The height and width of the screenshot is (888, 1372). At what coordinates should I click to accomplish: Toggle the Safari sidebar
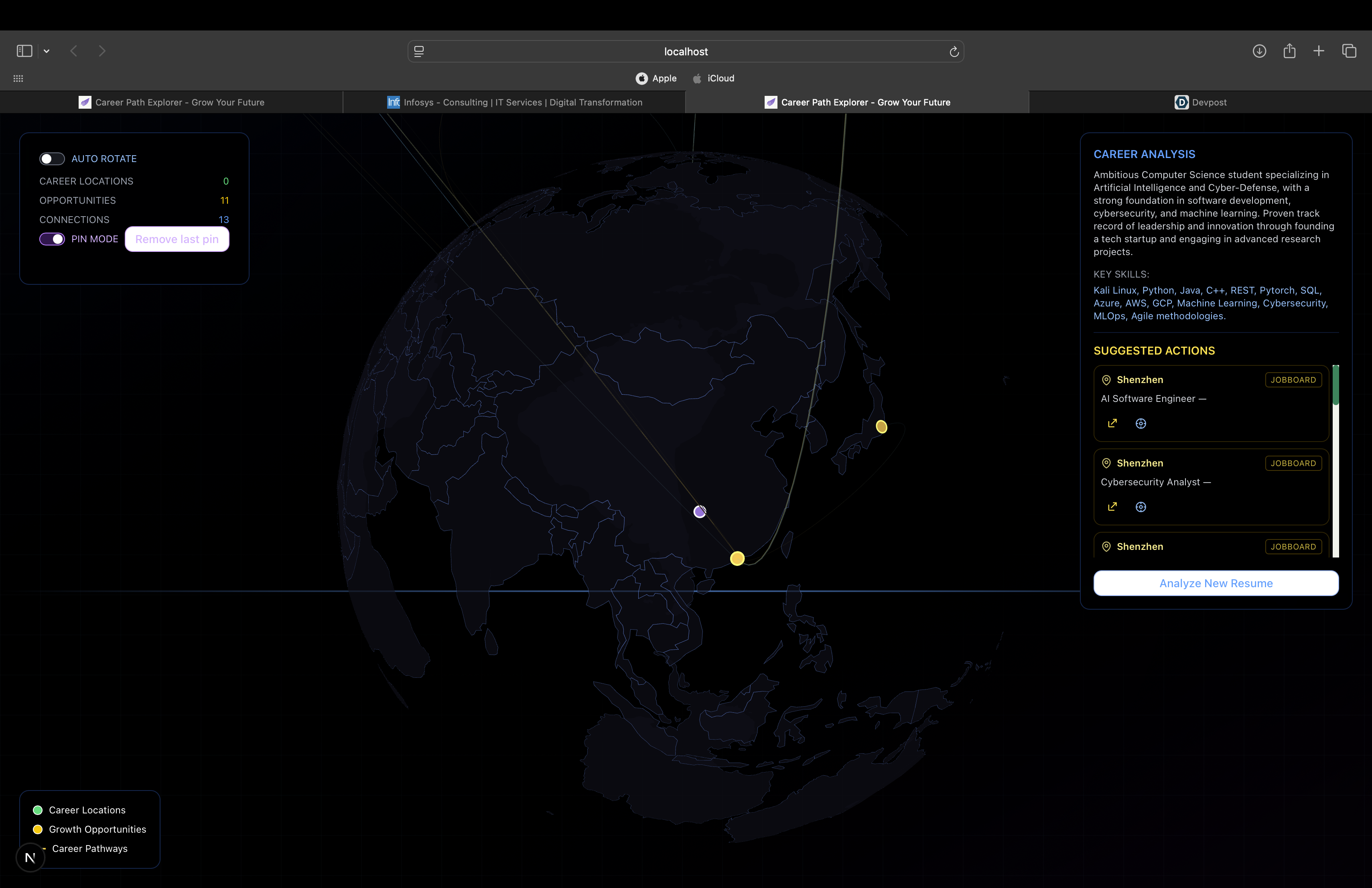pyautogui.click(x=24, y=51)
